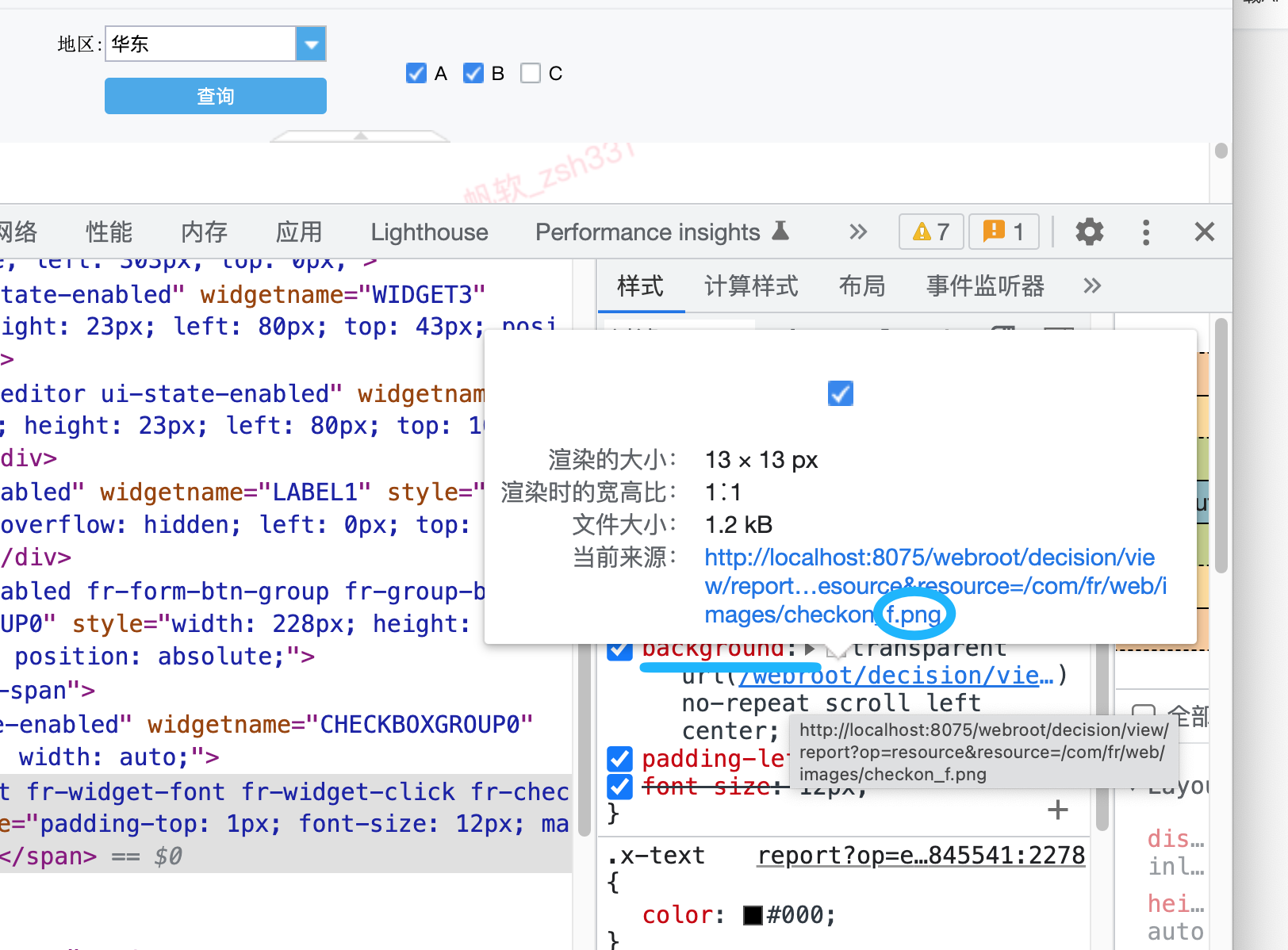
Task: Open the 应用 DevTools tab
Action: (299, 232)
